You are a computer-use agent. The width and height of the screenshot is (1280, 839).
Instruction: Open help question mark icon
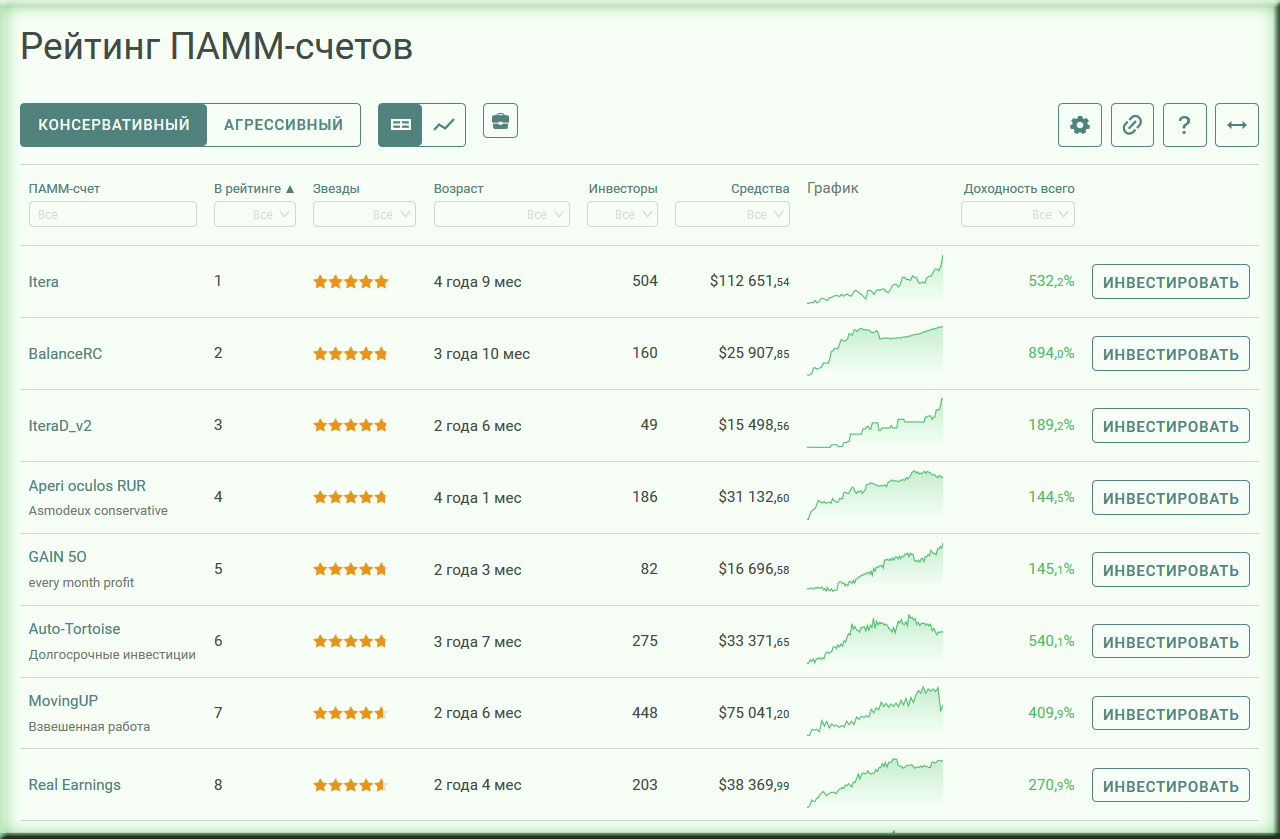coord(1184,125)
